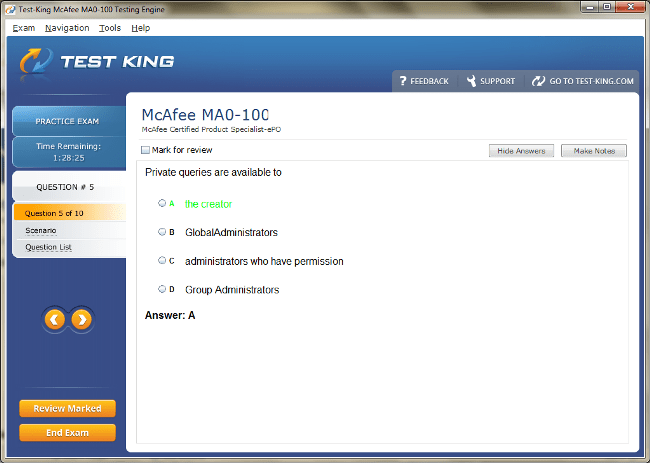Click the McAfee MA0-100 exam title

pos(205,115)
